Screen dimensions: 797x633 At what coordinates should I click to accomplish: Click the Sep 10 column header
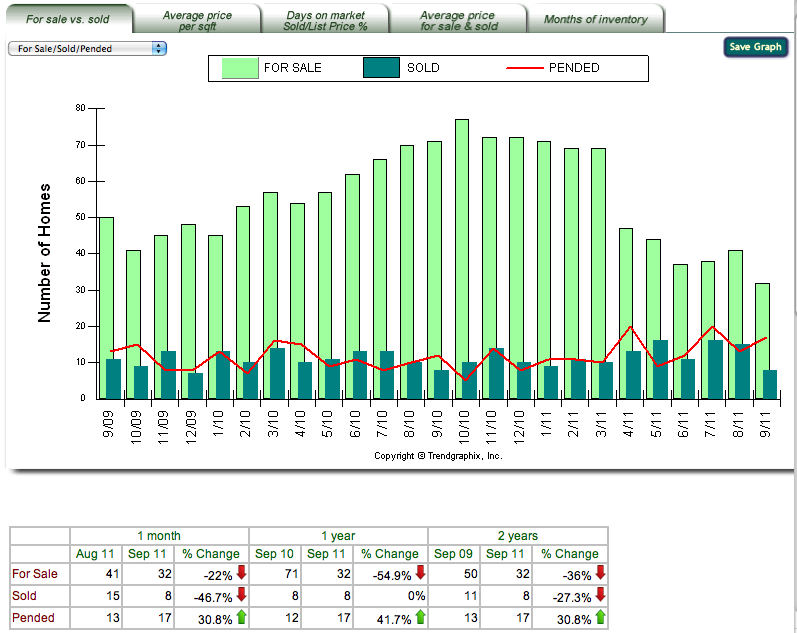274,554
